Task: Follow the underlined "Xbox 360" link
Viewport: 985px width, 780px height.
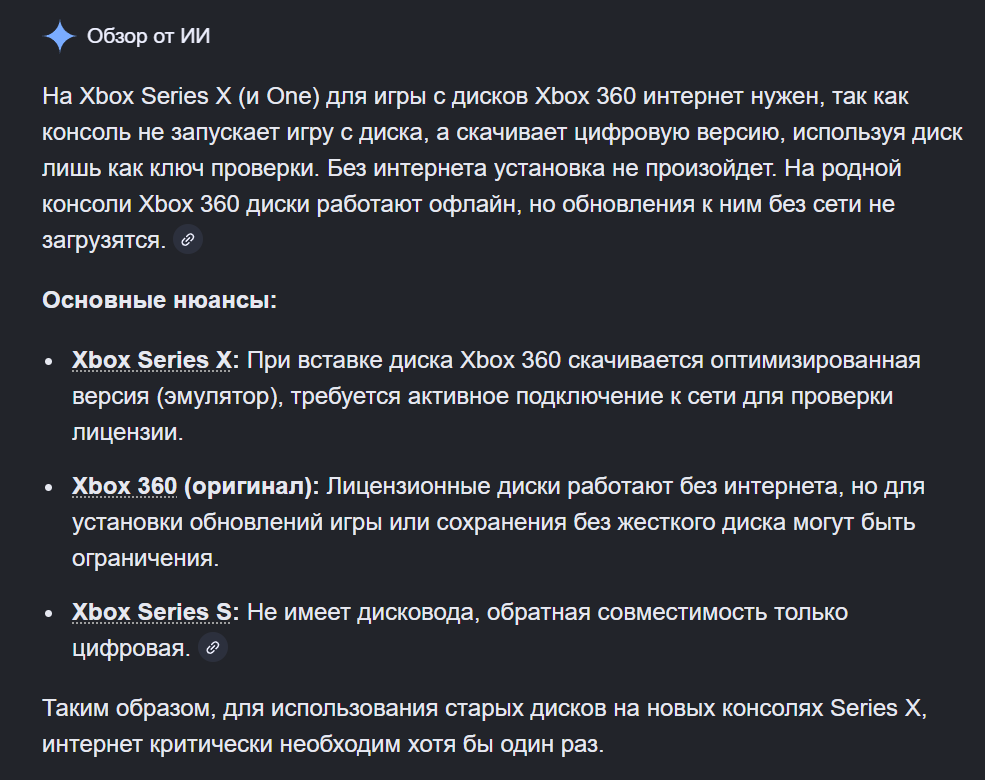Action: [124, 487]
